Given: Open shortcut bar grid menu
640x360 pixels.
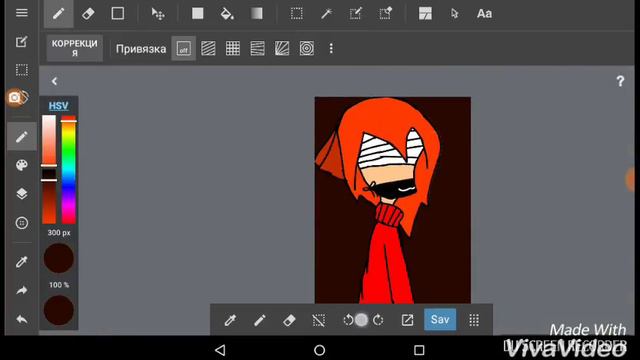Looking at the screenshot, I should pos(474,320).
